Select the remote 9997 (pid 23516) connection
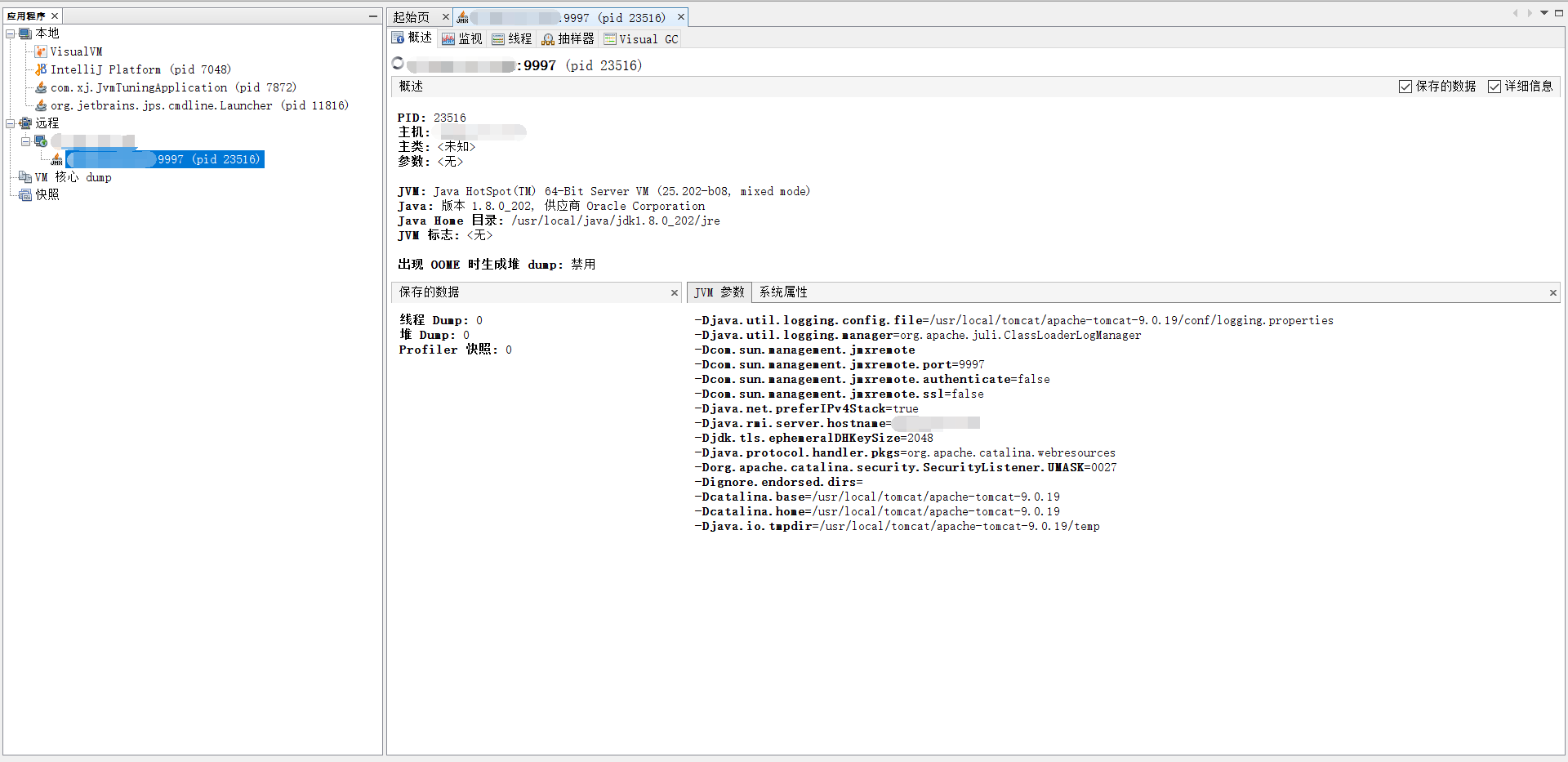The height and width of the screenshot is (762, 1568). click(x=165, y=159)
